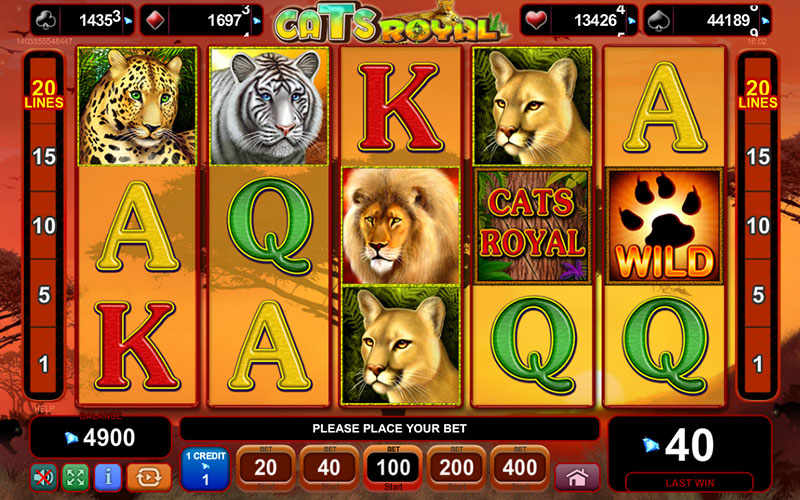Select the highlighted bet 100 button
The width and height of the screenshot is (800, 500).
[x=393, y=469]
